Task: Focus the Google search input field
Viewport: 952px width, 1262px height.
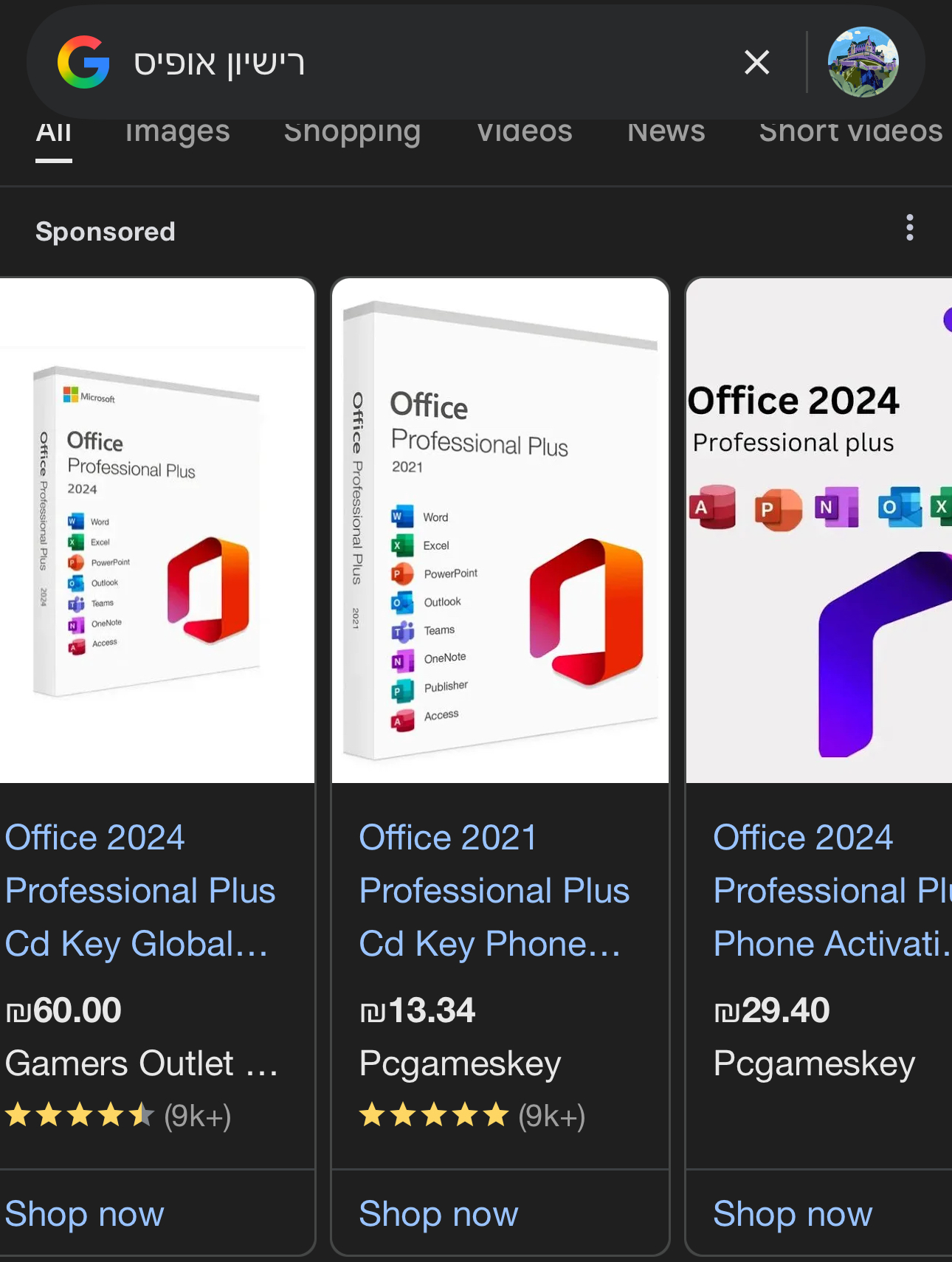Action: click(413, 63)
